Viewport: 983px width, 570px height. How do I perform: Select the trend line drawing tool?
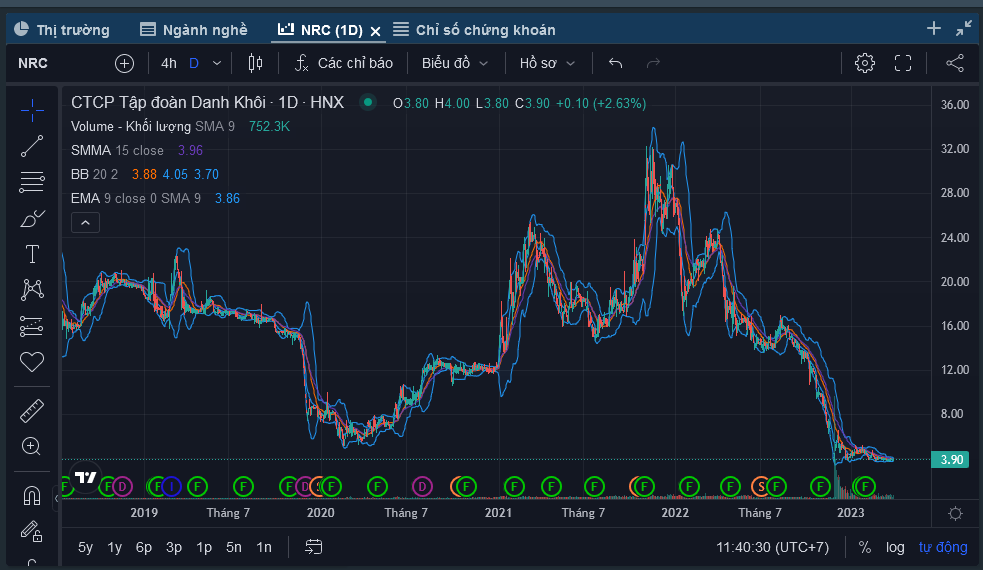point(32,146)
